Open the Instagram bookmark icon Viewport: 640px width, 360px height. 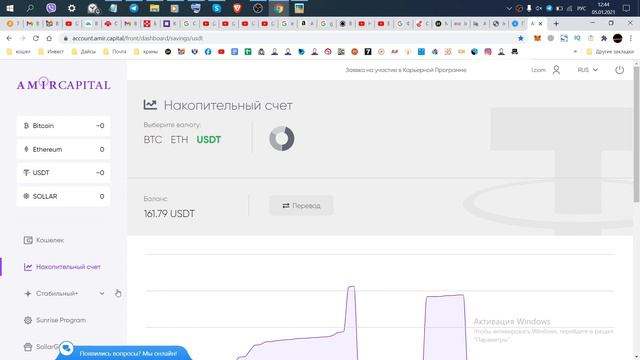488,51
